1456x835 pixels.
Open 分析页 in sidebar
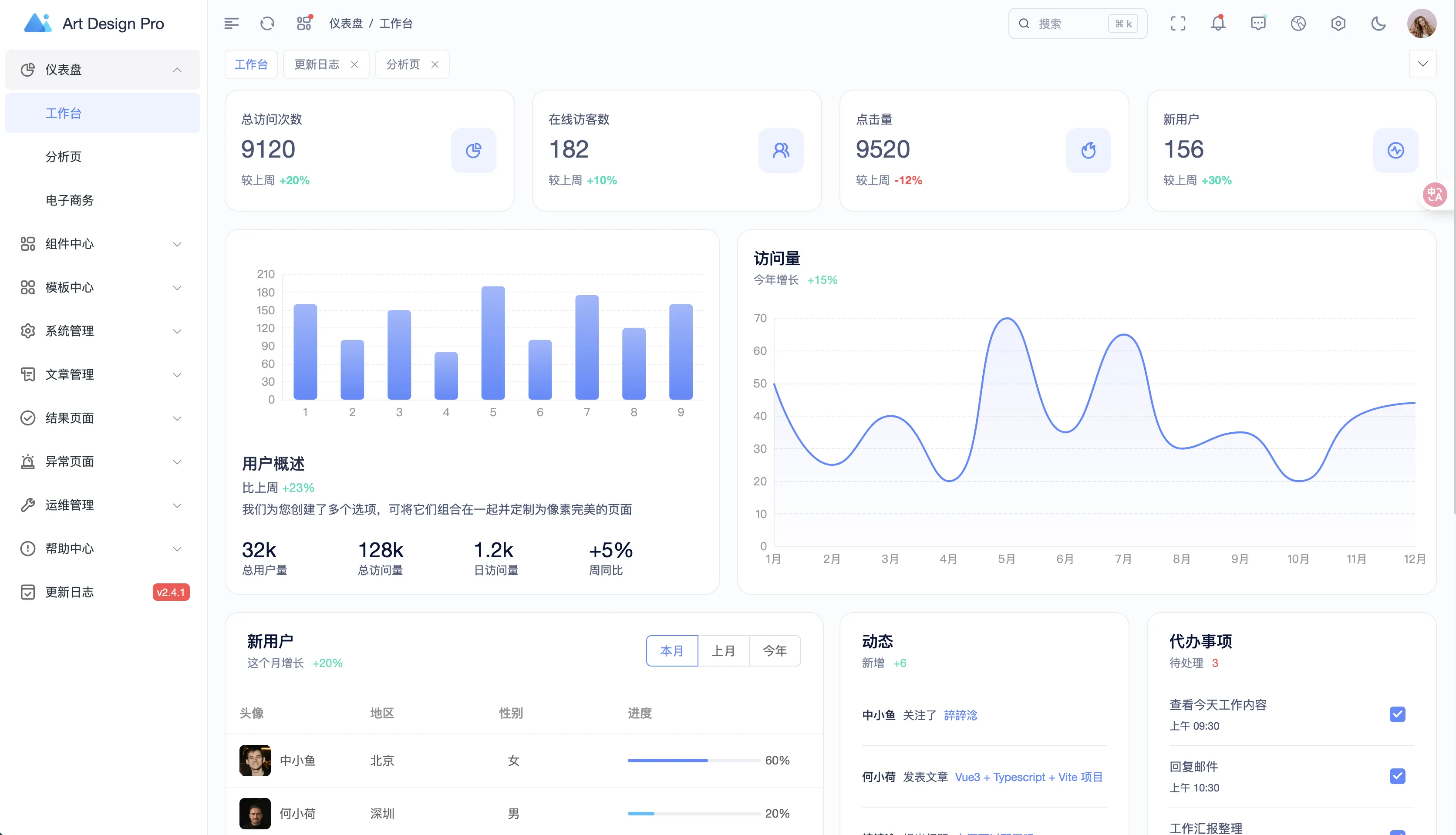tap(64, 157)
